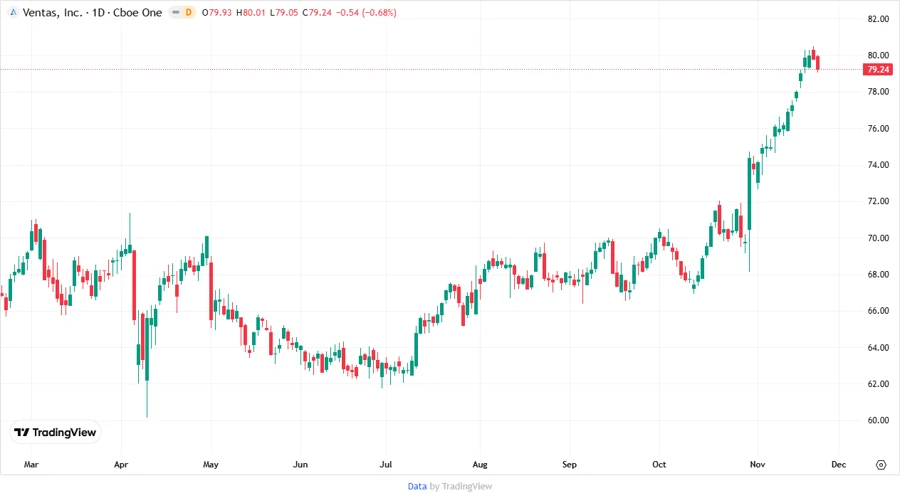This screenshot has width=900, height=498.
Task: Click the Aug label on time axis
Action: [480, 464]
